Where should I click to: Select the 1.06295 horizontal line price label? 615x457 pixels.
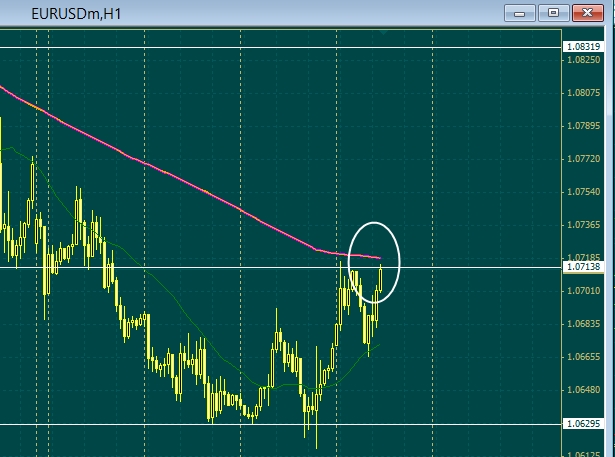coord(583,424)
